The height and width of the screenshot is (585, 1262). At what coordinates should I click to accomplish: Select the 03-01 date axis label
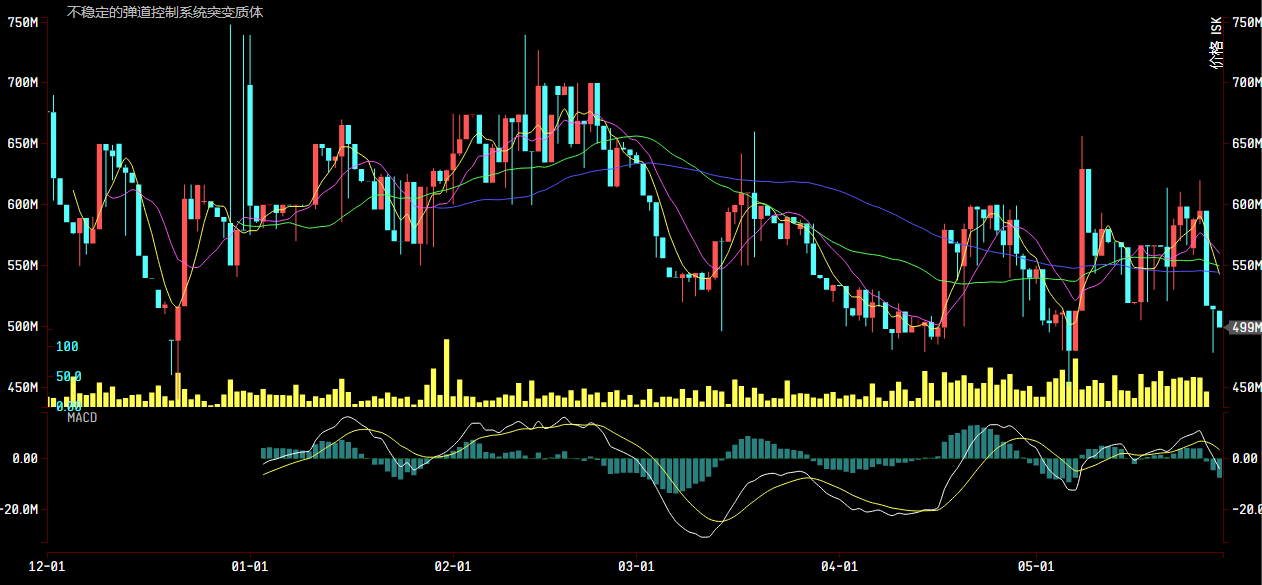[x=636, y=566]
